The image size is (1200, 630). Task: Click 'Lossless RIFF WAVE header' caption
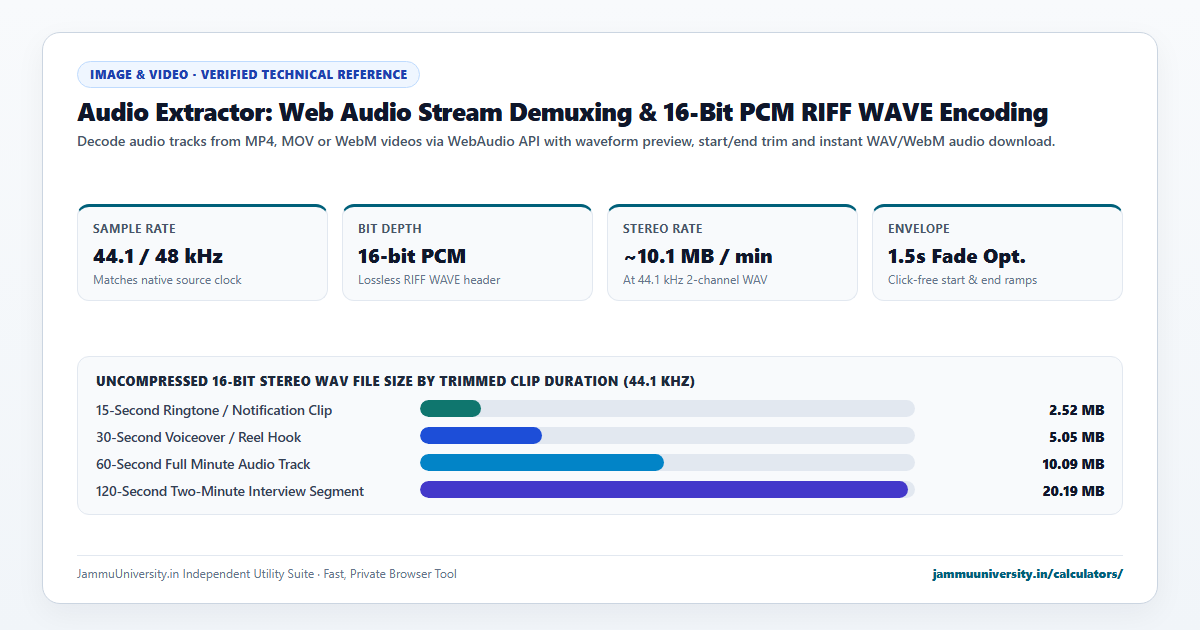click(x=429, y=280)
